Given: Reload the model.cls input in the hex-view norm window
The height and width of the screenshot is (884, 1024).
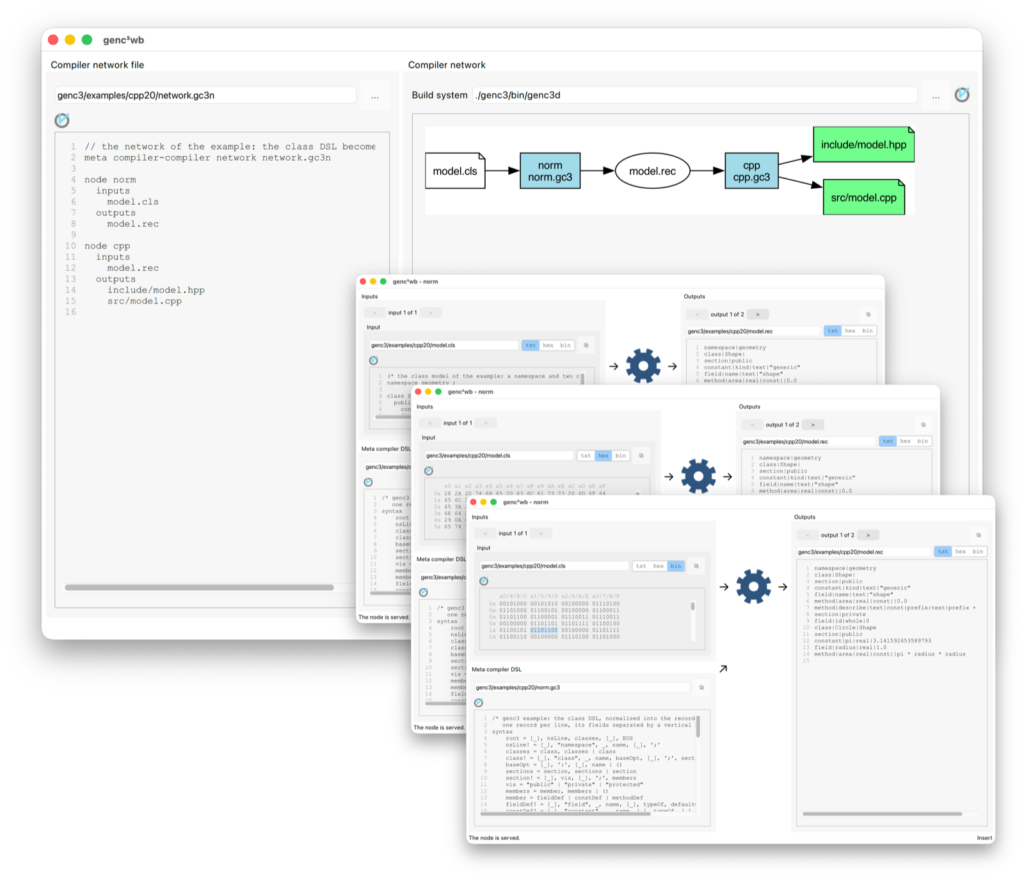Looking at the screenshot, I should coord(428,471).
